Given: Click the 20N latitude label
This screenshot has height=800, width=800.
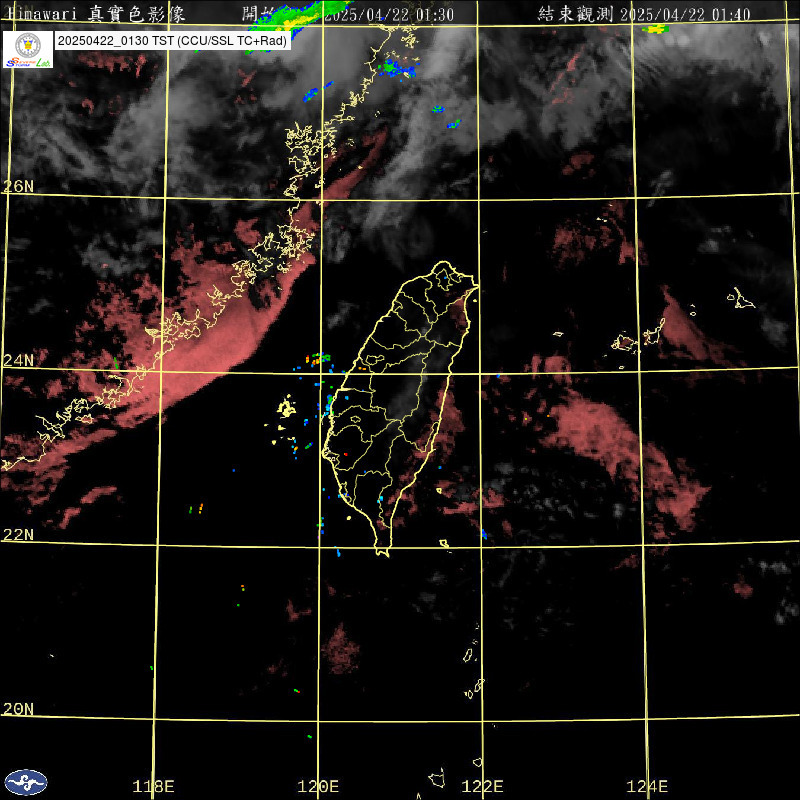Looking at the screenshot, I should [x=18, y=709].
